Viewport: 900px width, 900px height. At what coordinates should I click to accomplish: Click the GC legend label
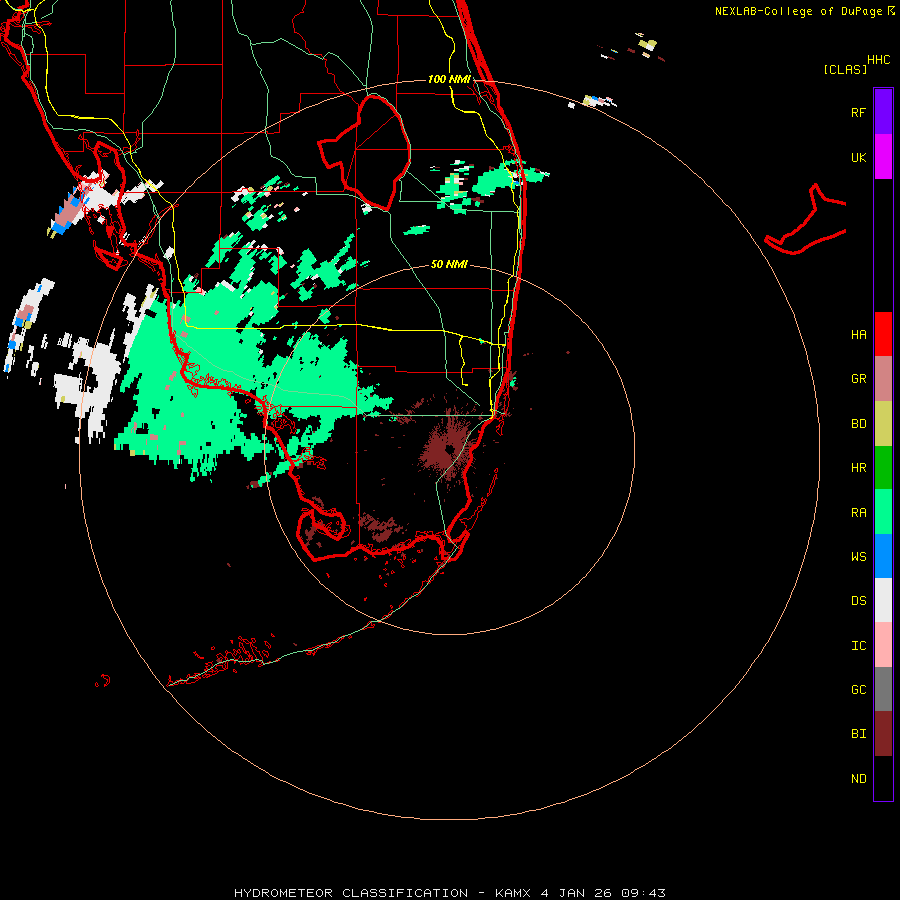(858, 690)
